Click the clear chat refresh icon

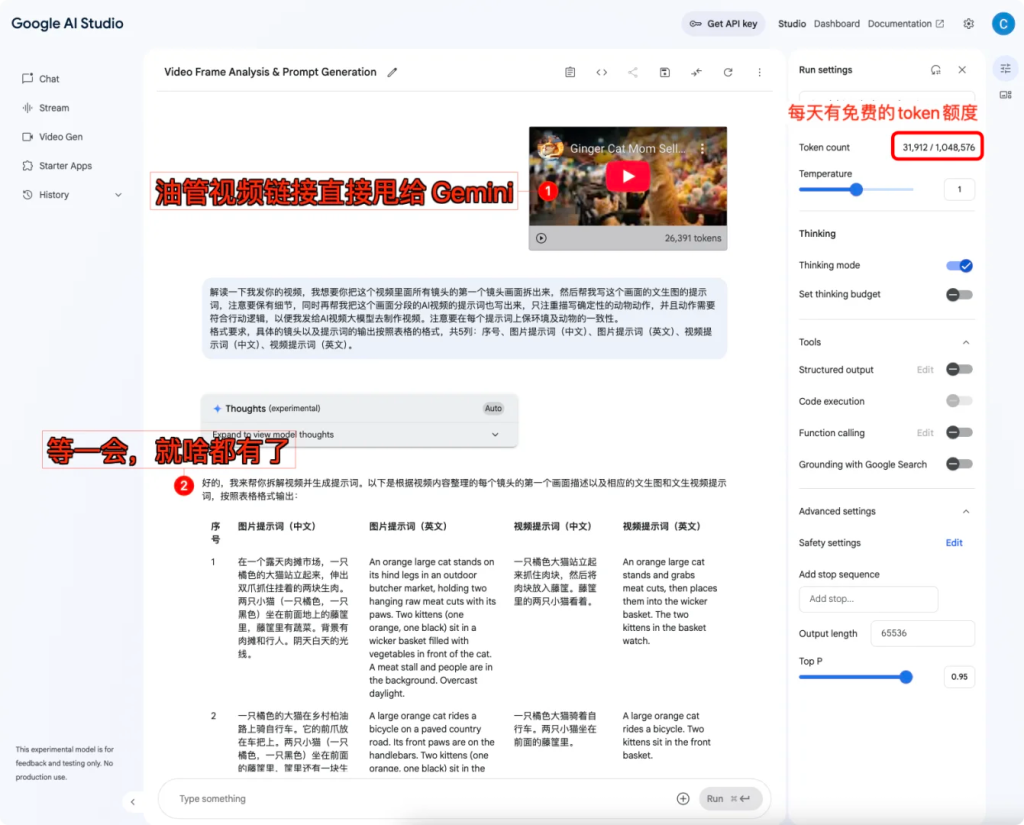728,73
